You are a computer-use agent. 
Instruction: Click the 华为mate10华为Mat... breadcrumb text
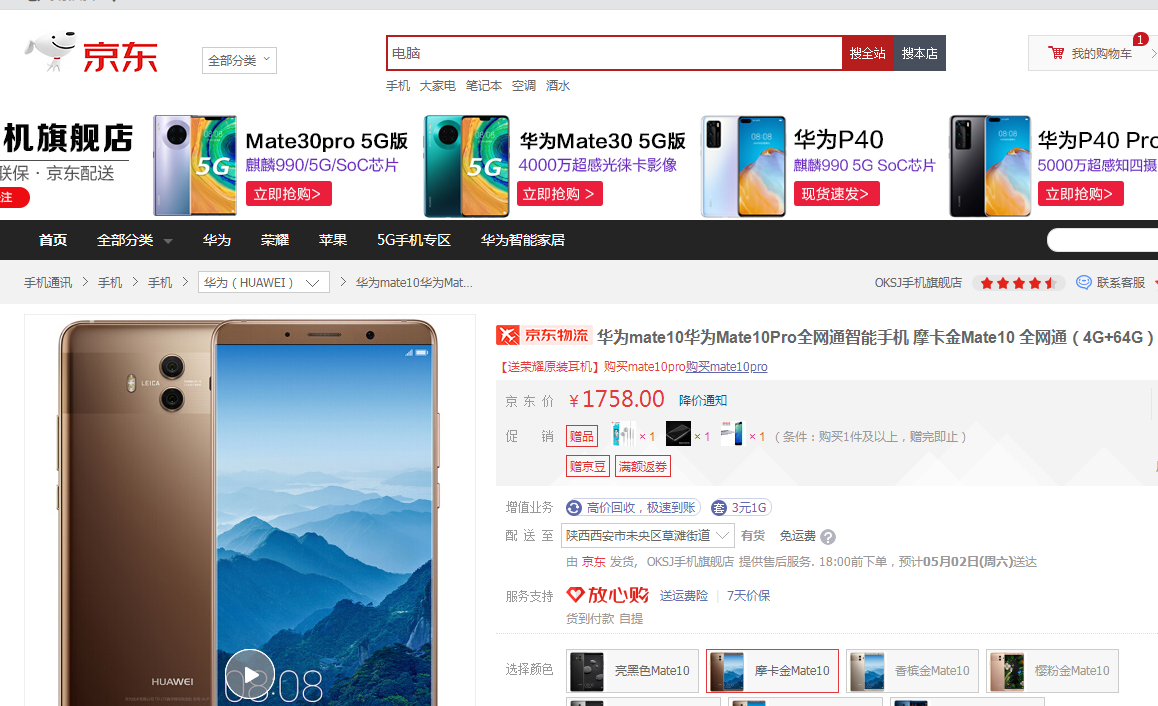pos(414,283)
